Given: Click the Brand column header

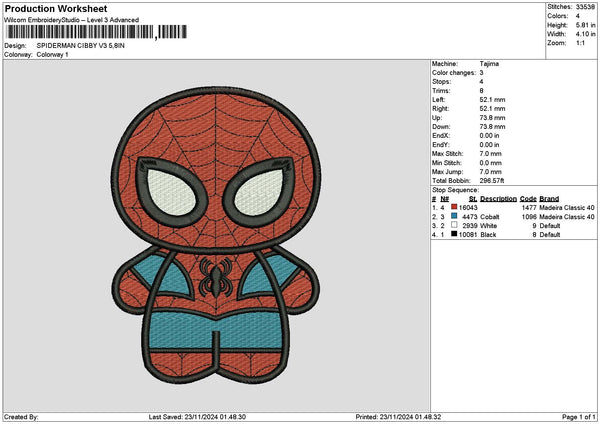Looking at the screenshot, I should tap(550, 198).
